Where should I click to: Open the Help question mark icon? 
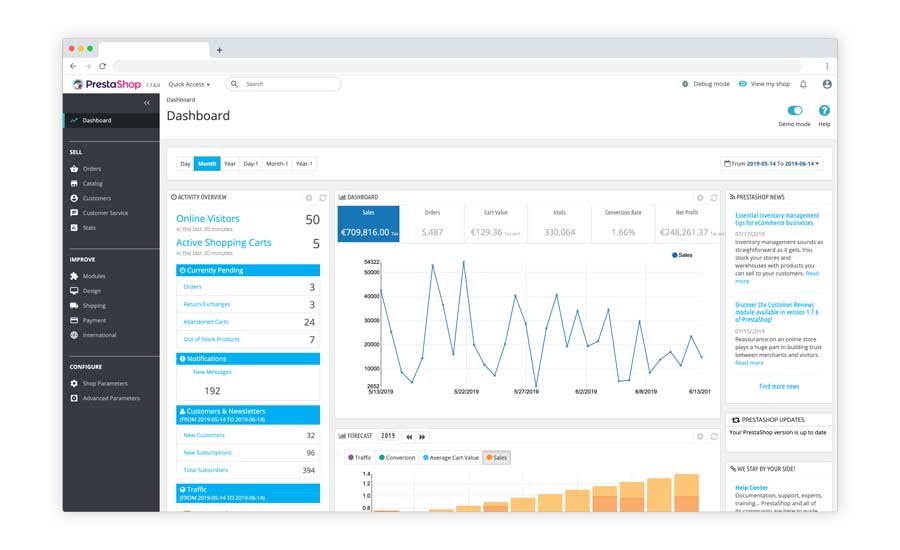(x=824, y=110)
